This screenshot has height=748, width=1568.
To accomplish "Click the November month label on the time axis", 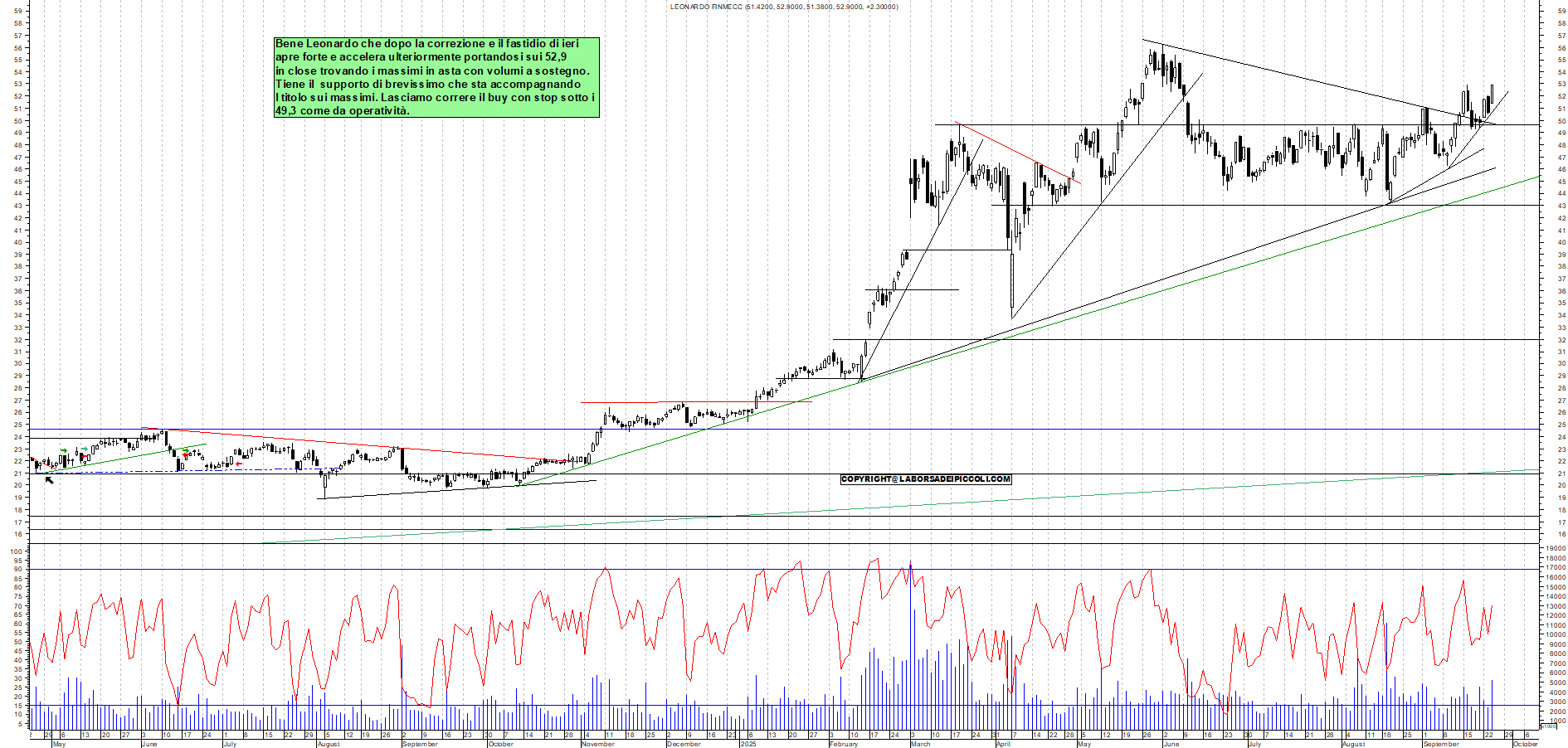I will coord(597,744).
